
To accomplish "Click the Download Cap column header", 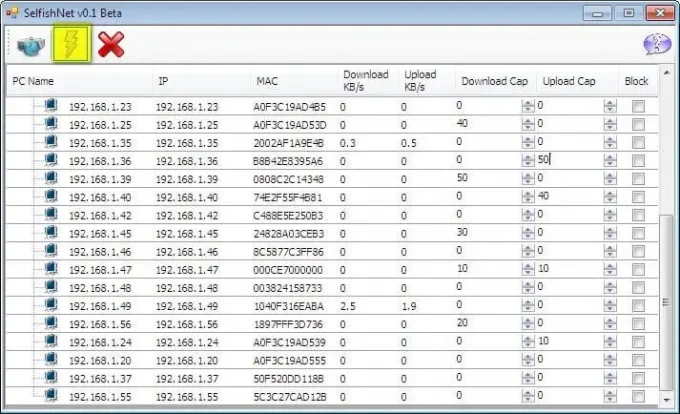I will tap(496, 81).
